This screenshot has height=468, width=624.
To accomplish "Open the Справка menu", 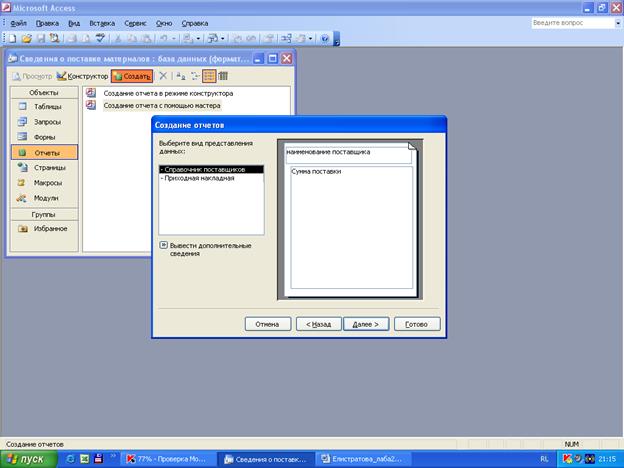I will click(x=195, y=23).
